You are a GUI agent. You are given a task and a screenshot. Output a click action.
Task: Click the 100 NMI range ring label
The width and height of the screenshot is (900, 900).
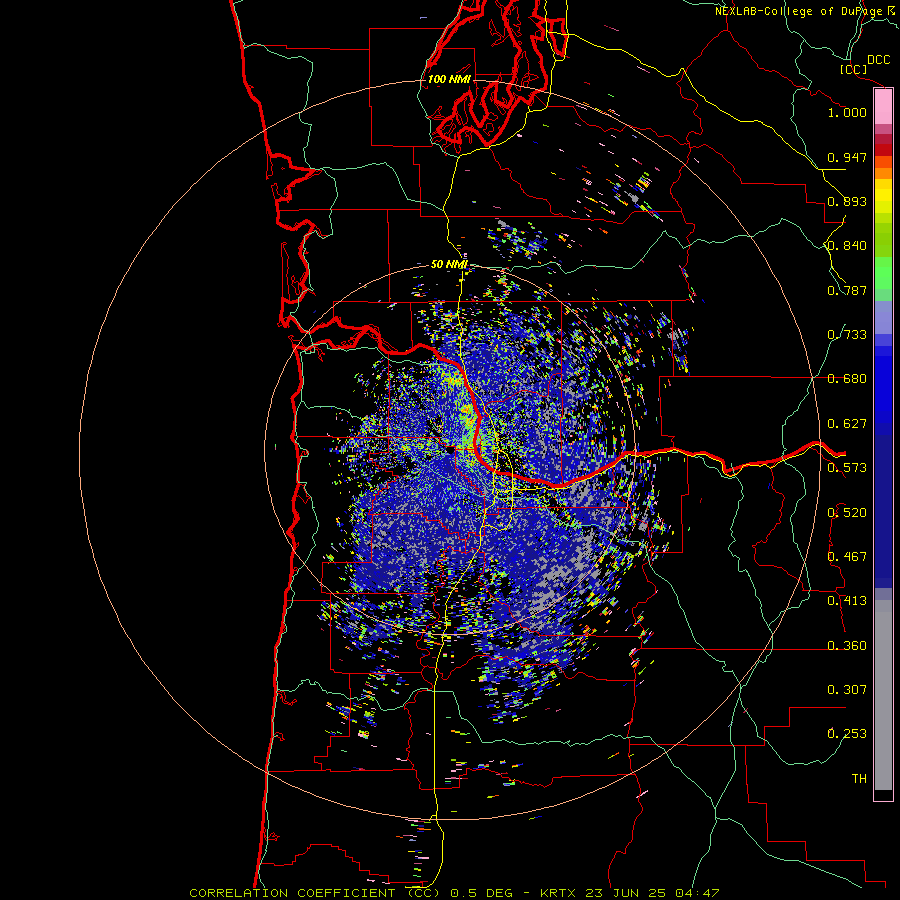click(x=449, y=79)
